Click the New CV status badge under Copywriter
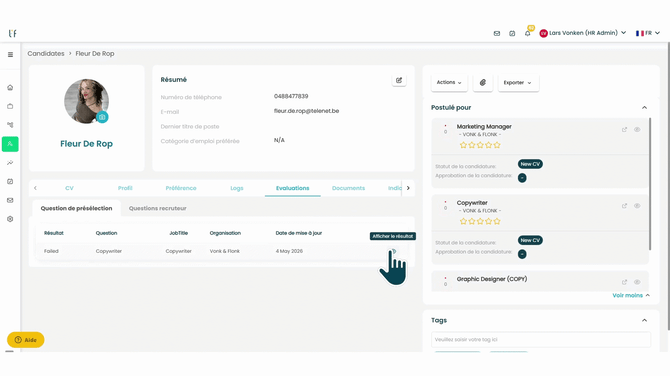Screen dimensions: 670x376 pyautogui.click(x=530, y=240)
